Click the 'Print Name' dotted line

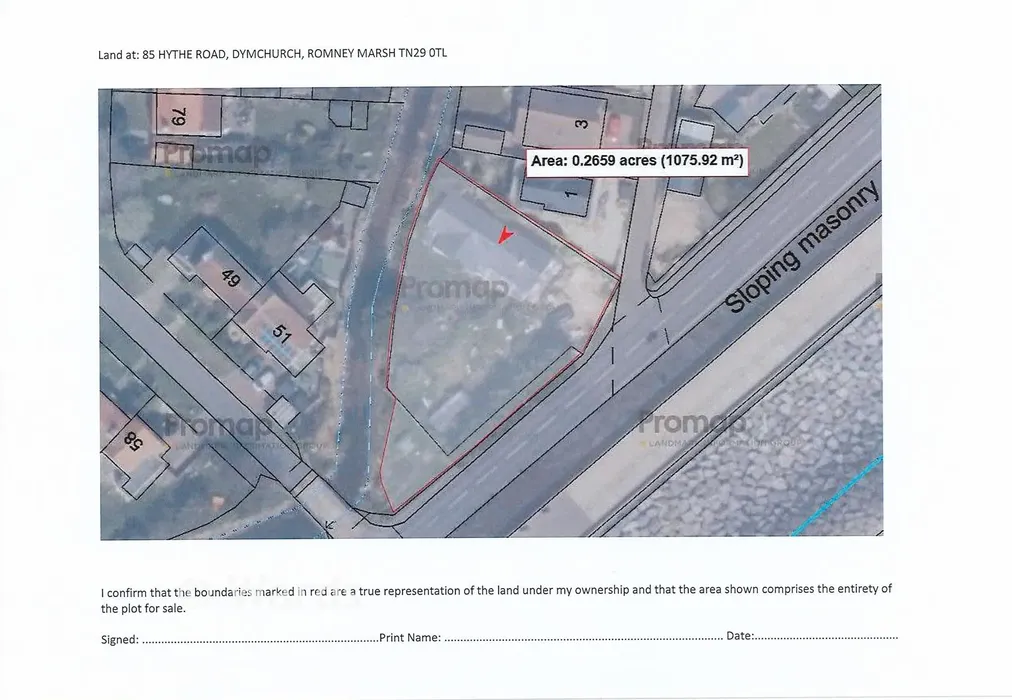pyautogui.click(x=583, y=639)
